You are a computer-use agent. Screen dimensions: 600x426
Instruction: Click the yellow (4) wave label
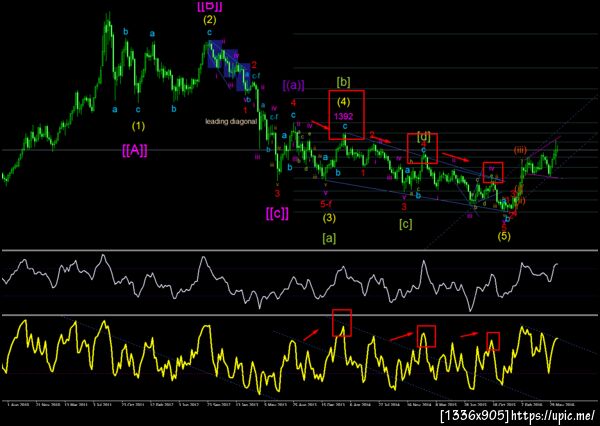point(344,103)
